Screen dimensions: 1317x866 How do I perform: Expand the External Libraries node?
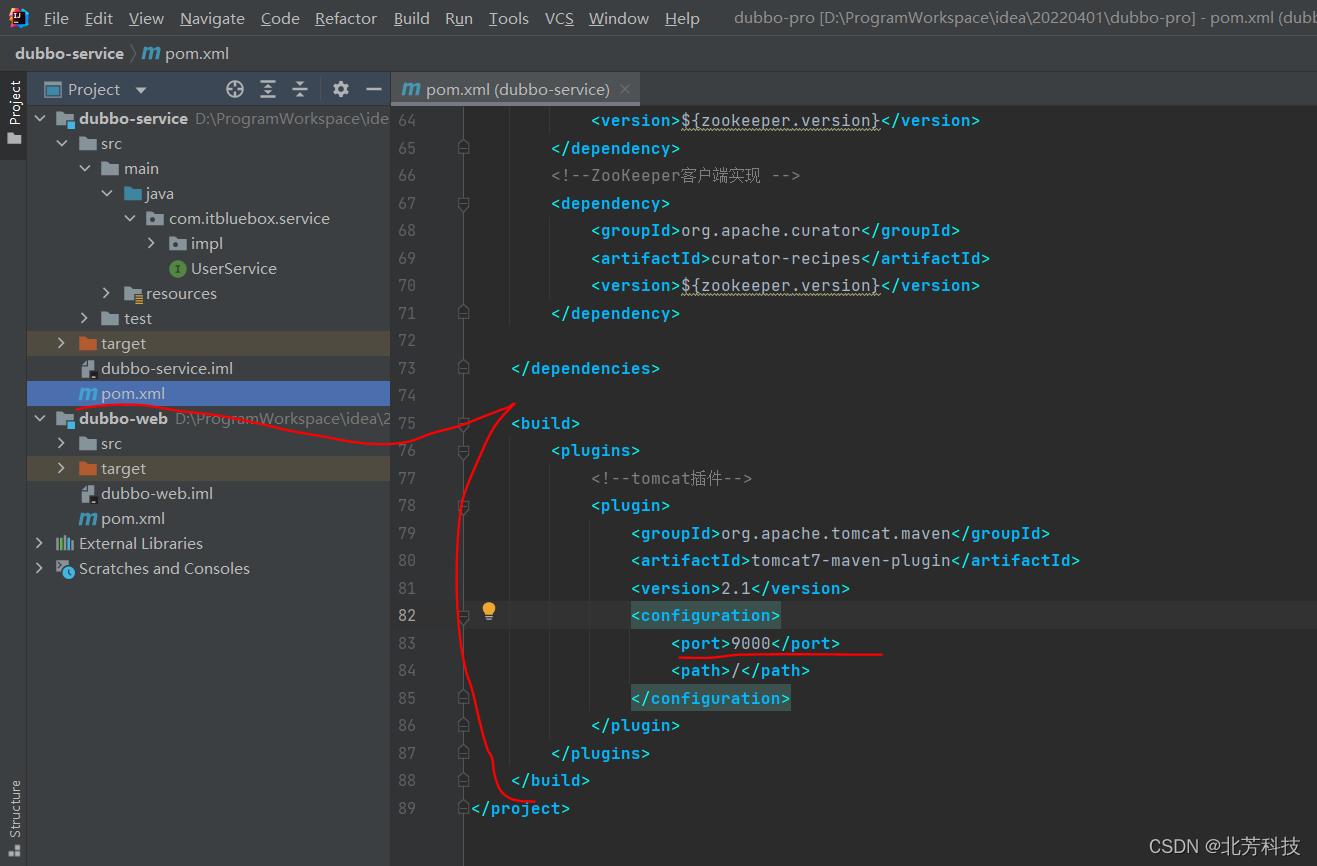[40, 543]
